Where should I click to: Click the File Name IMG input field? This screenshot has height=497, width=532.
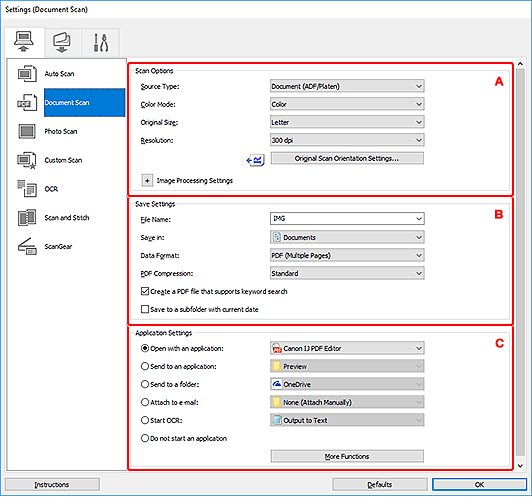(x=347, y=219)
